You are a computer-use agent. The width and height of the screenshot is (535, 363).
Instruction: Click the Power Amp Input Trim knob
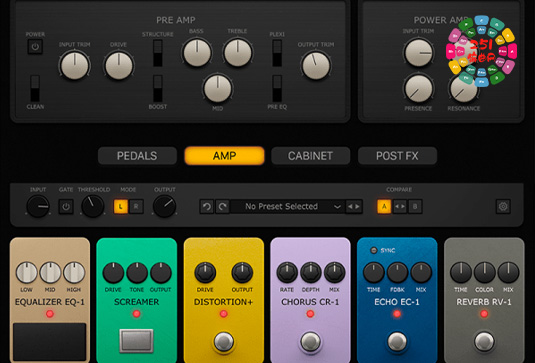point(418,53)
